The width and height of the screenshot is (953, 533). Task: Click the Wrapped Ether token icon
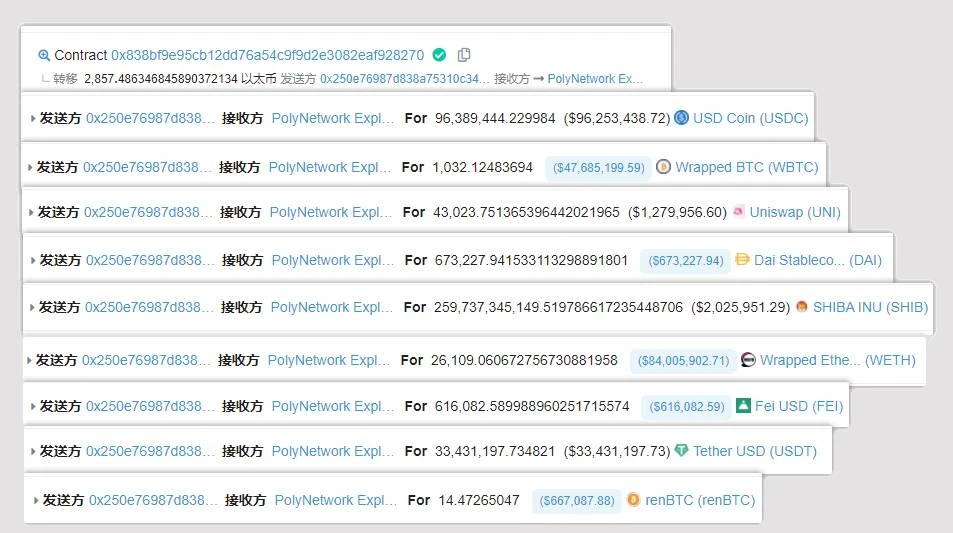click(748, 360)
